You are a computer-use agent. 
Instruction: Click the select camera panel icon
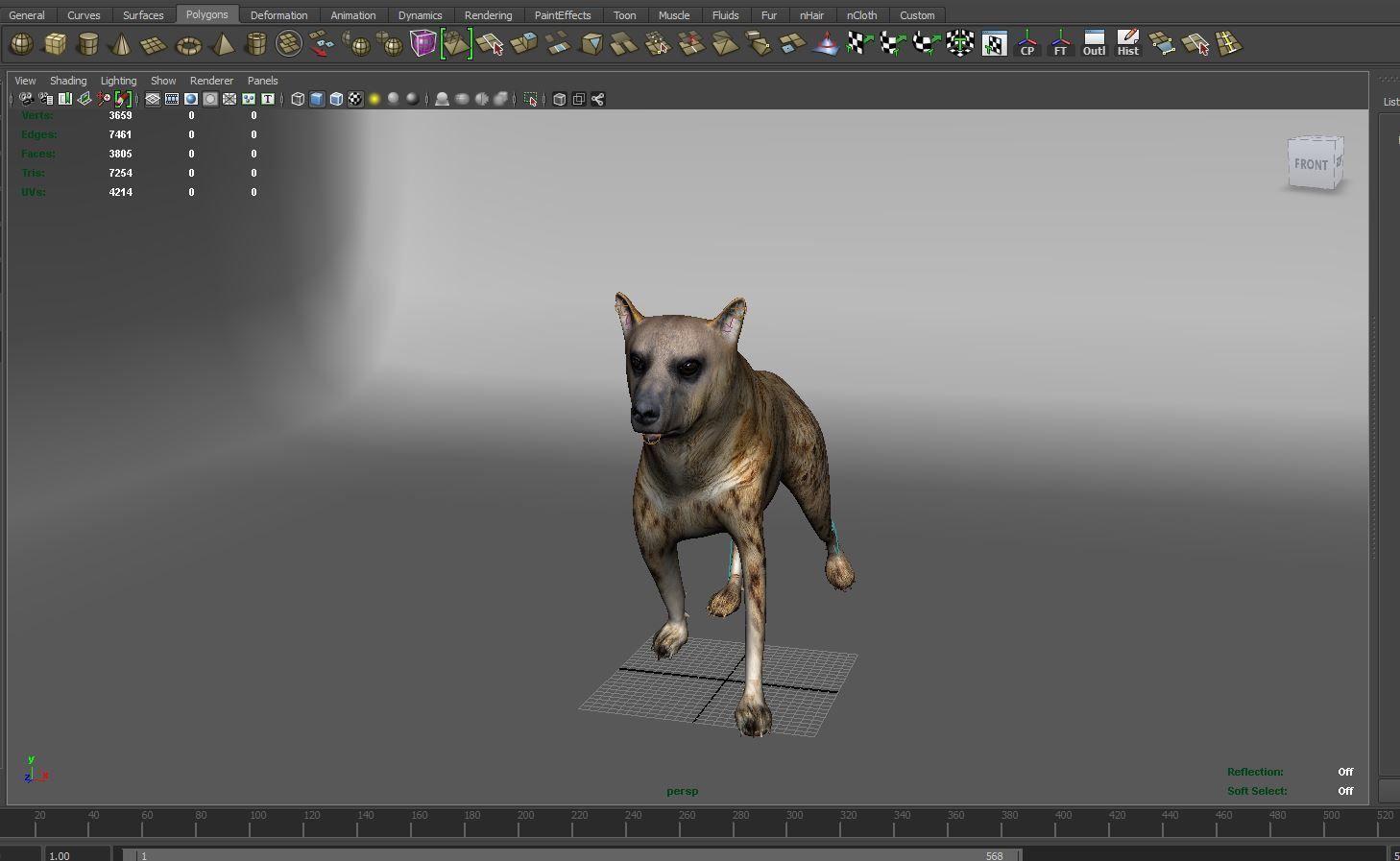(x=26, y=99)
